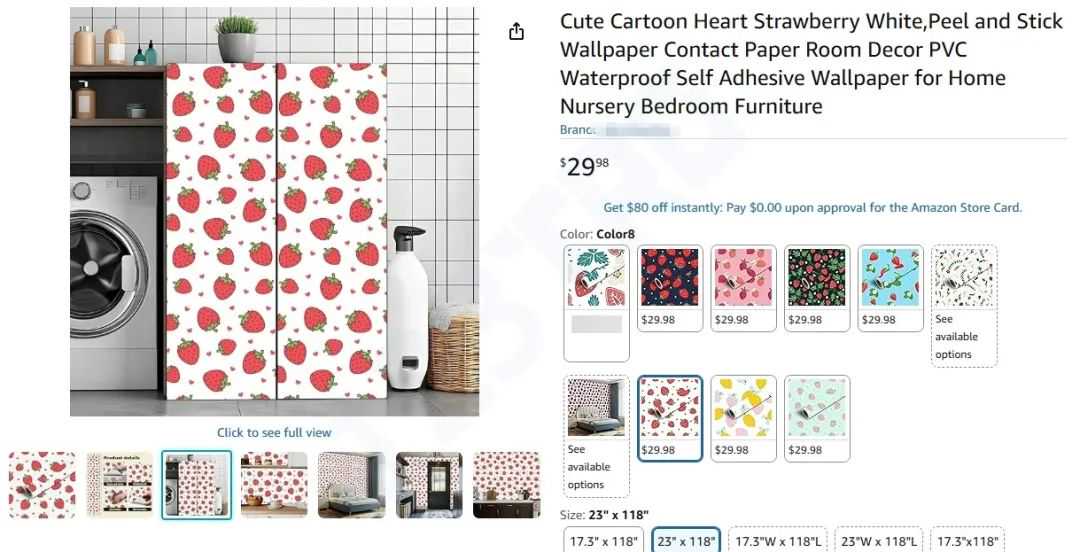View the first strawberry roll thumbnail
This screenshot has width=1080, height=552.
(43, 485)
